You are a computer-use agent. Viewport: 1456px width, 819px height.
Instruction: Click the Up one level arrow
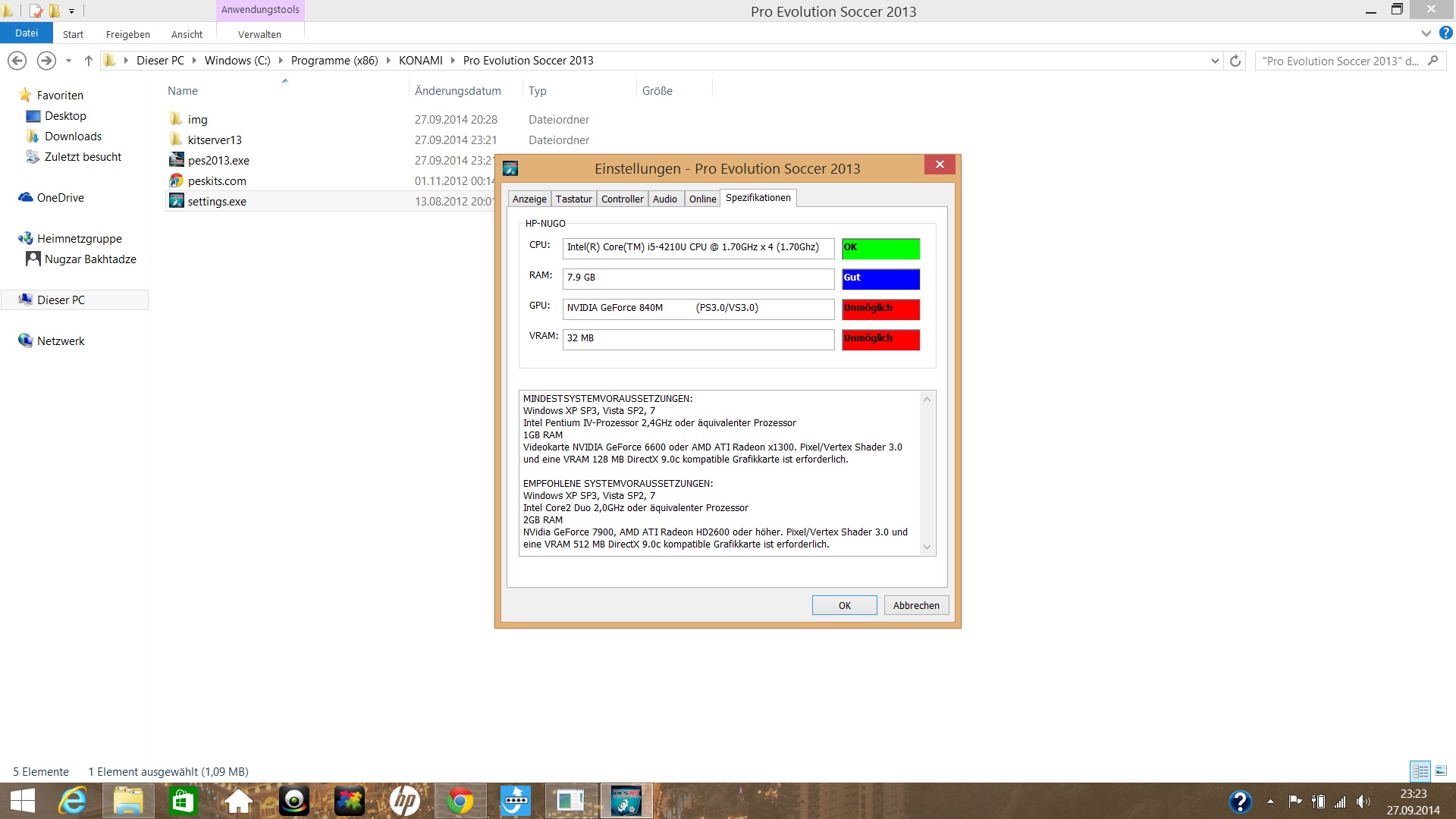(x=89, y=61)
